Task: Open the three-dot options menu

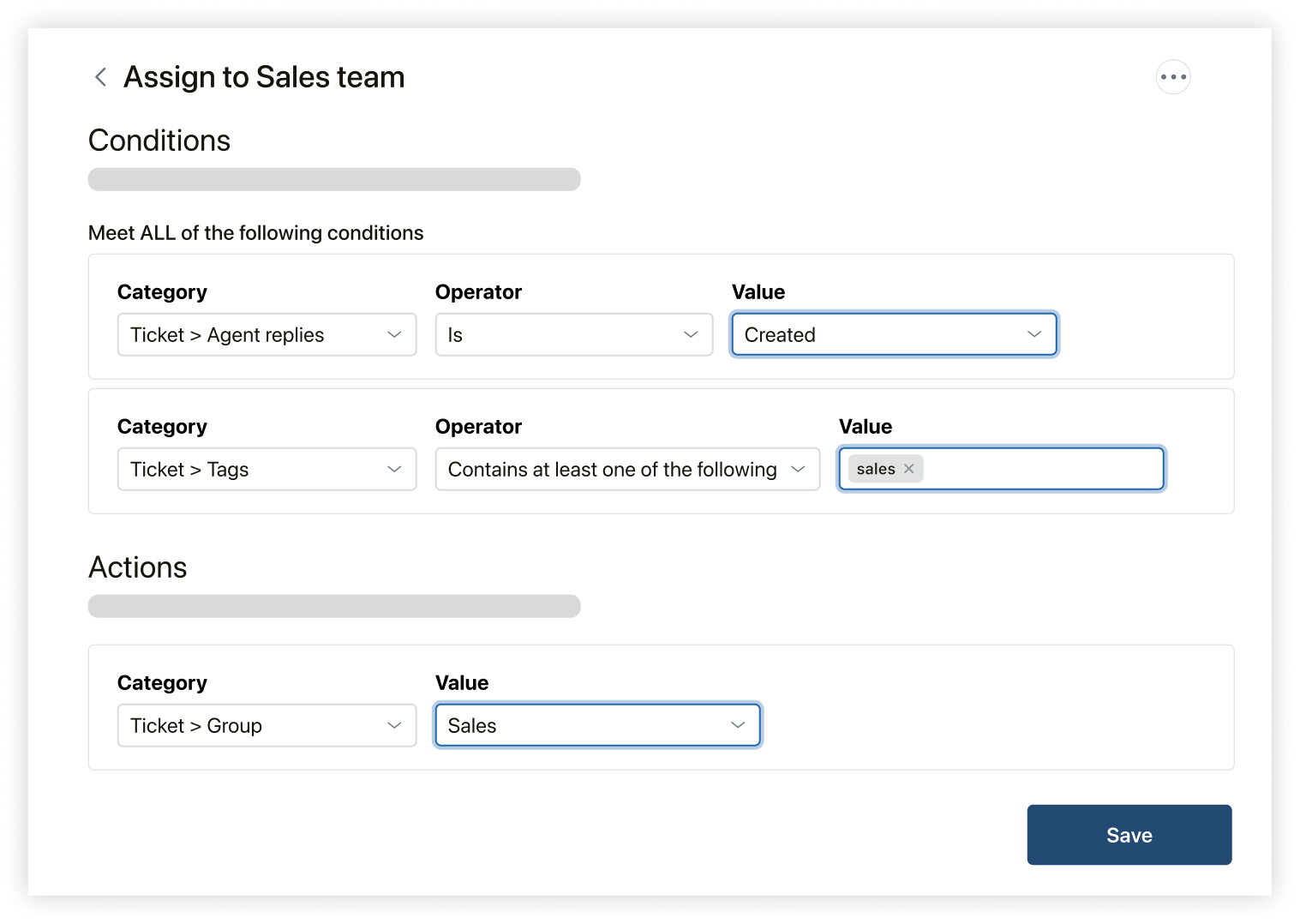Action: coord(1173,76)
